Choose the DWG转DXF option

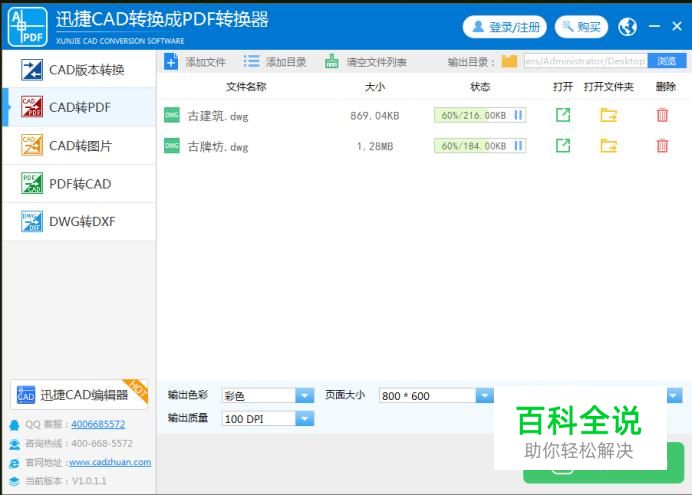tap(79, 221)
